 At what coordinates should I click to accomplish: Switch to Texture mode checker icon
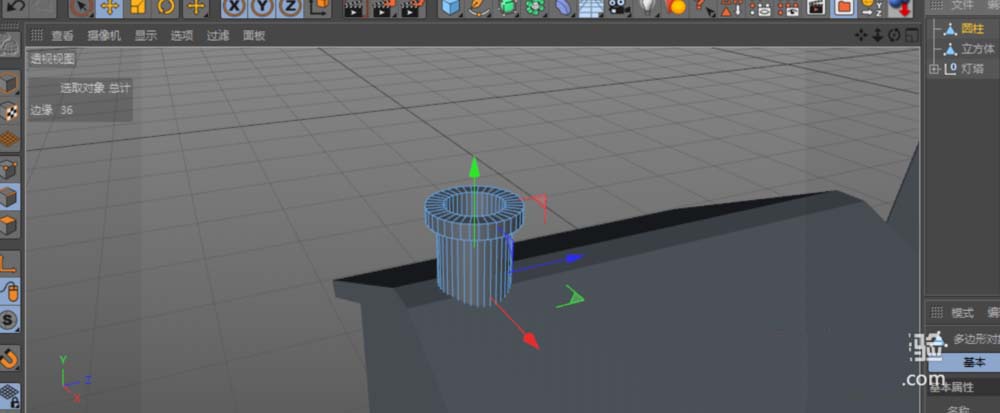coord(10,111)
